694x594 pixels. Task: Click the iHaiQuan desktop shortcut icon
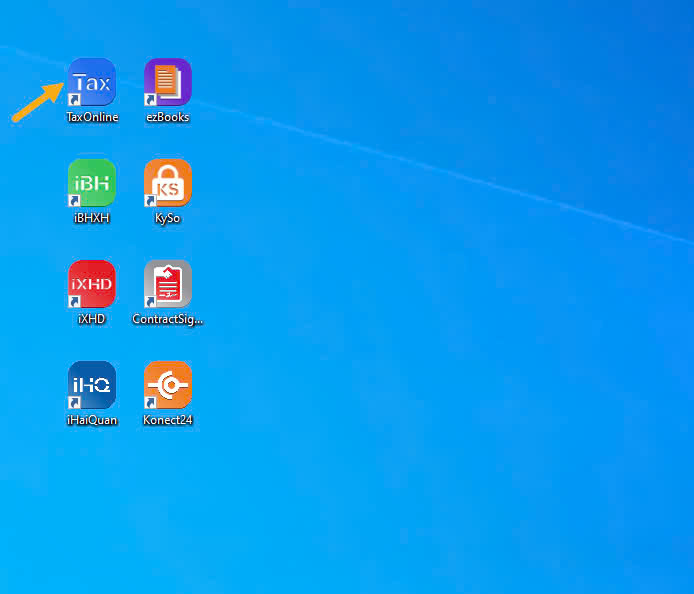(x=92, y=385)
